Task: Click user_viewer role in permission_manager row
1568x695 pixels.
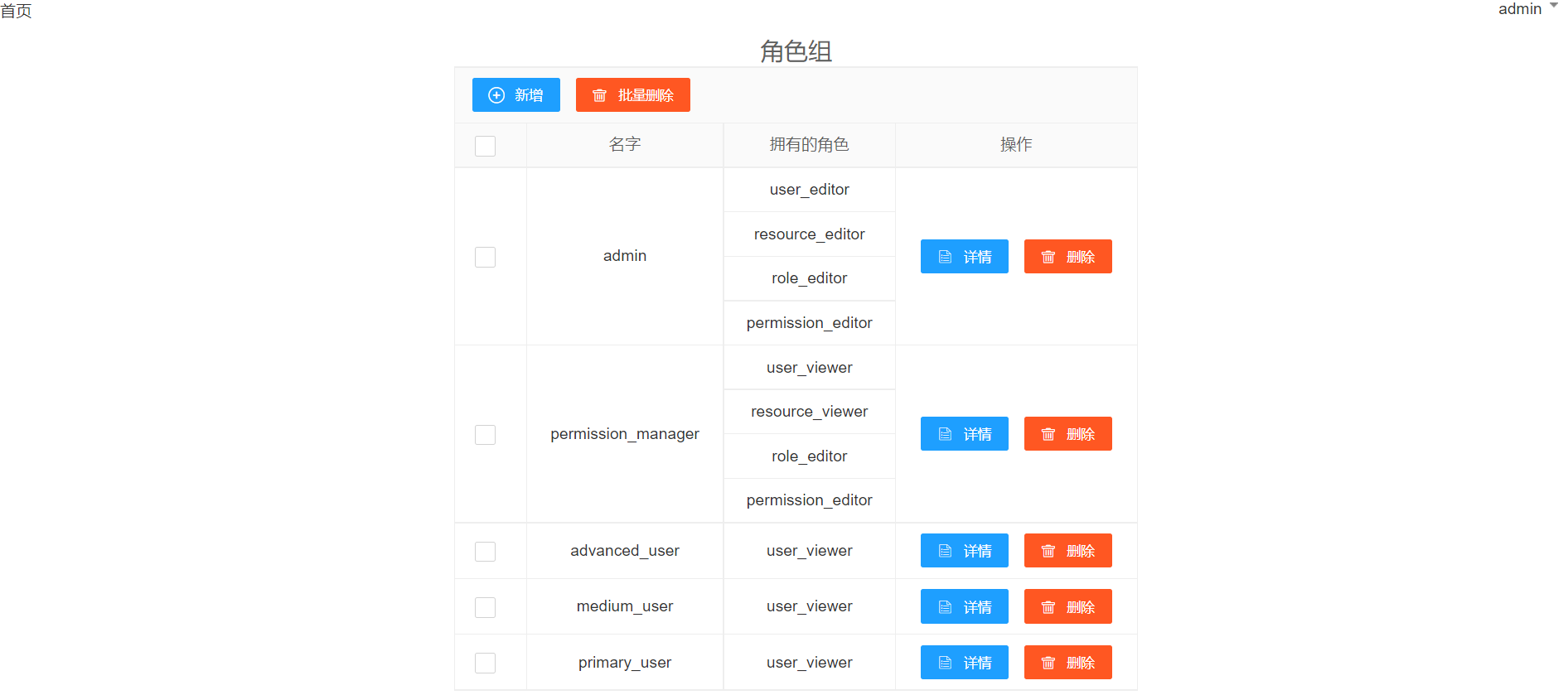Action: point(809,368)
